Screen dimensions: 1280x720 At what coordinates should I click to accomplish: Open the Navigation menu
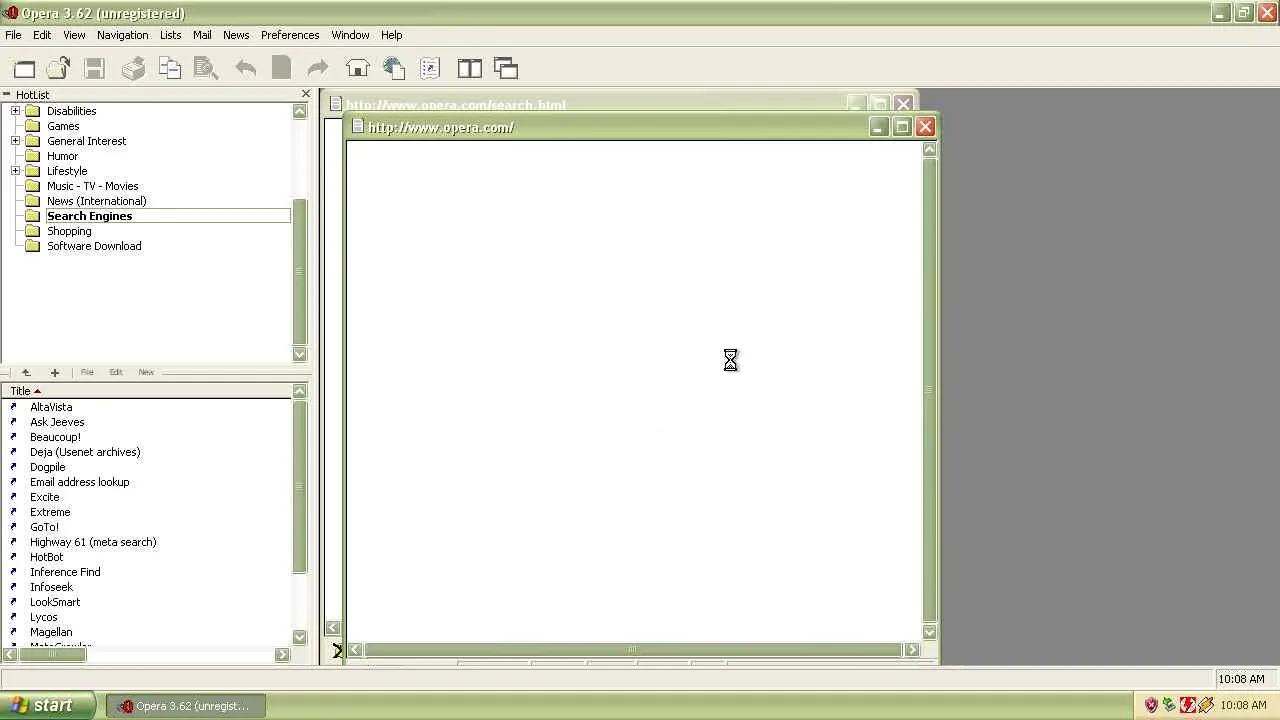122,35
